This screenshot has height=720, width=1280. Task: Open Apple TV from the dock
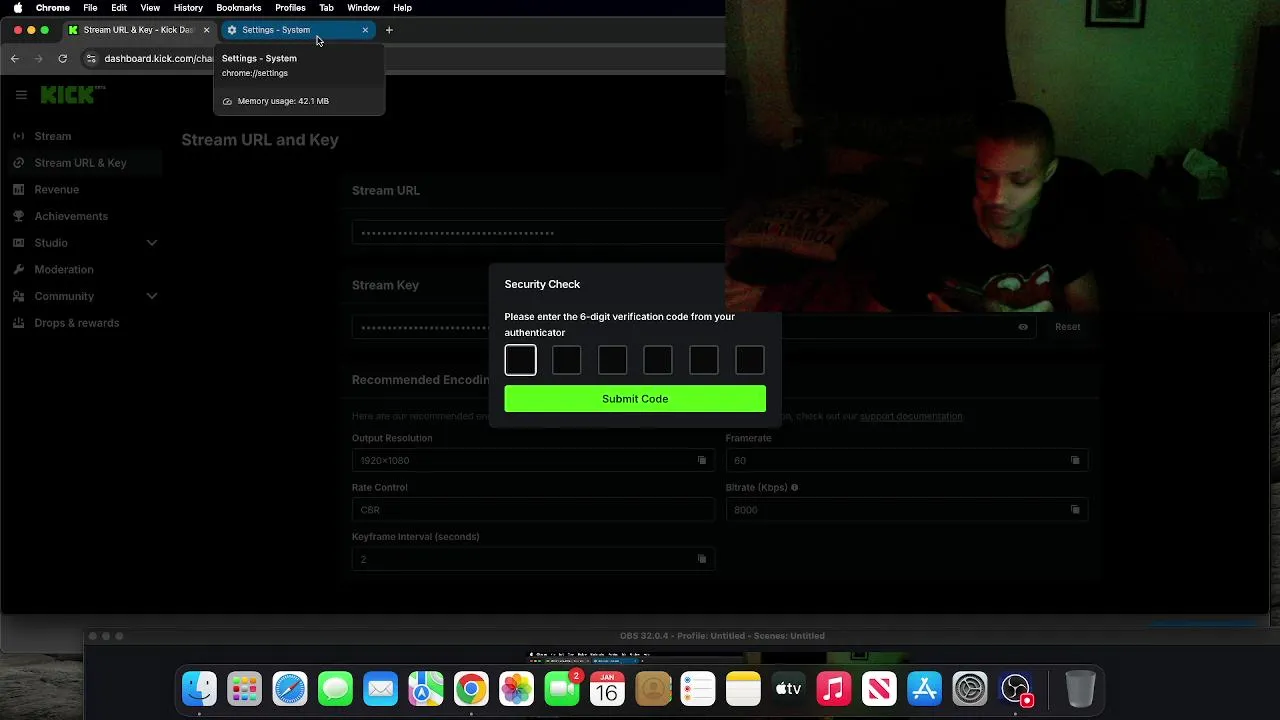coord(789,689)
